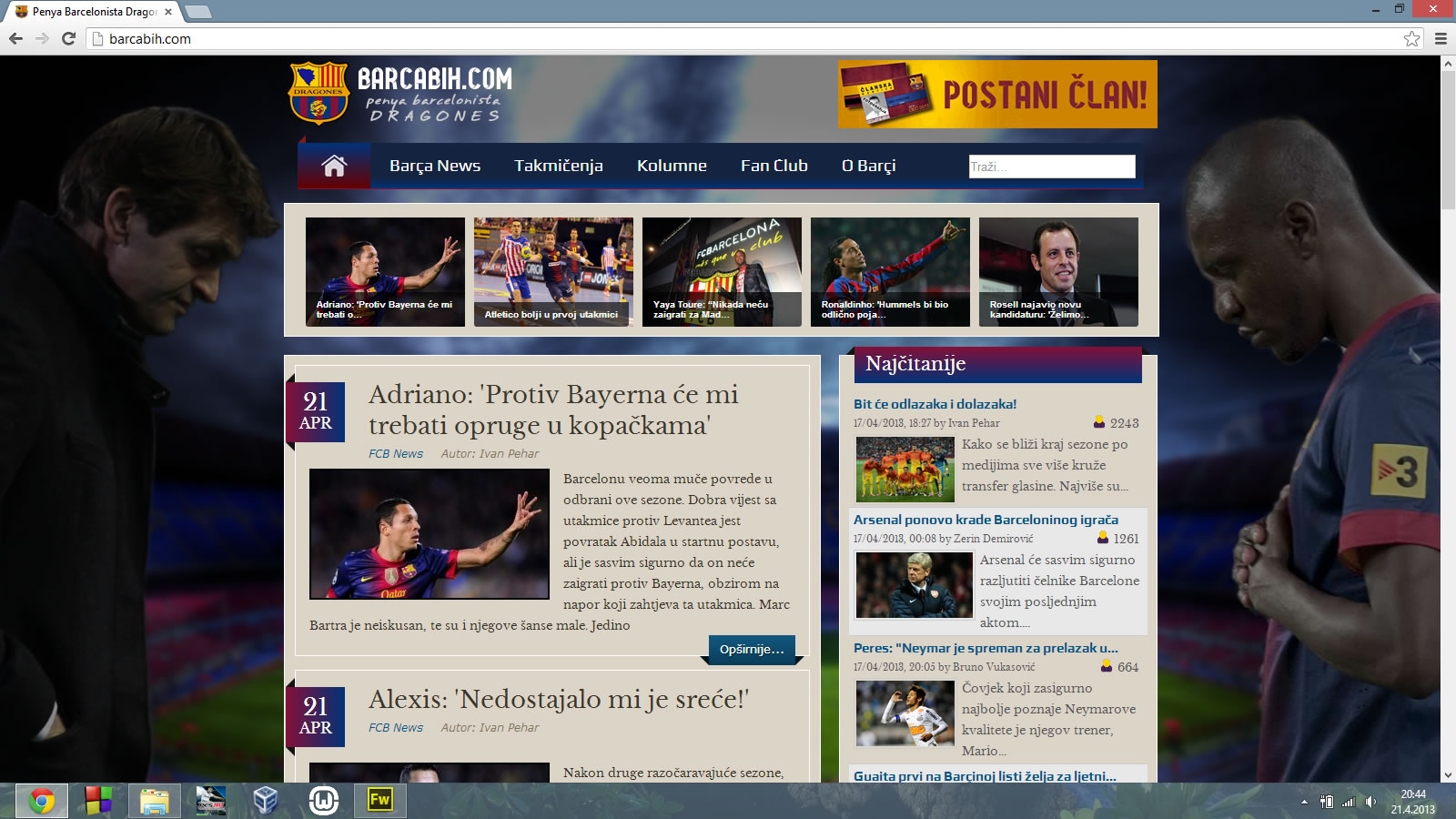Open 'Bit će odlazaka i dolazaka!' link
1456x819 pixels.
pos(935,404)
